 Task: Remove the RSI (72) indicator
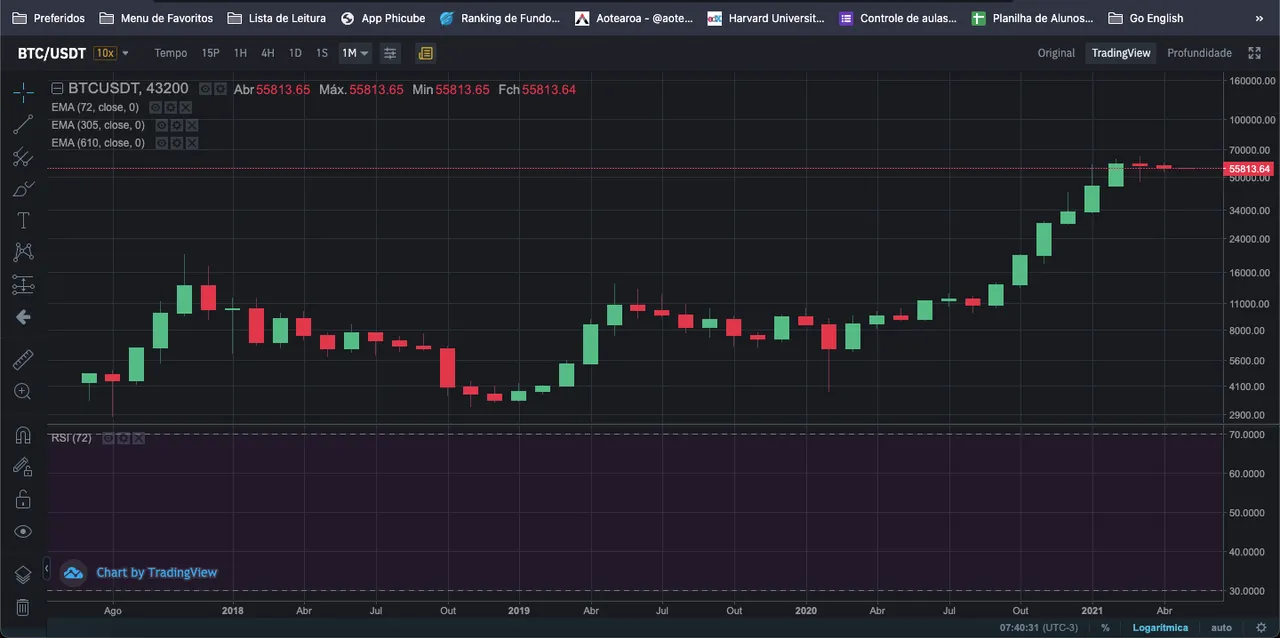pos(138,438)
